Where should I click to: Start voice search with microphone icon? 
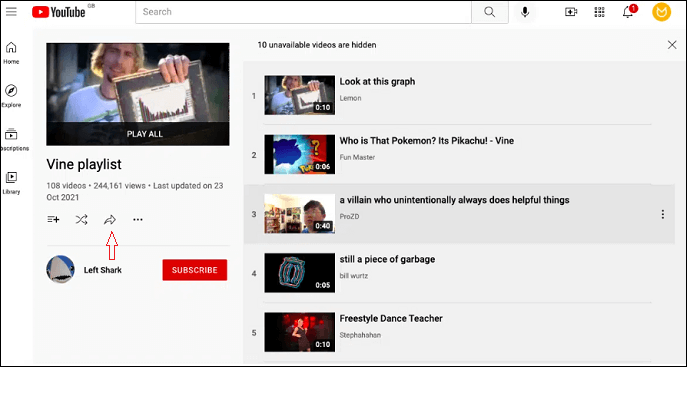point(525,12)
